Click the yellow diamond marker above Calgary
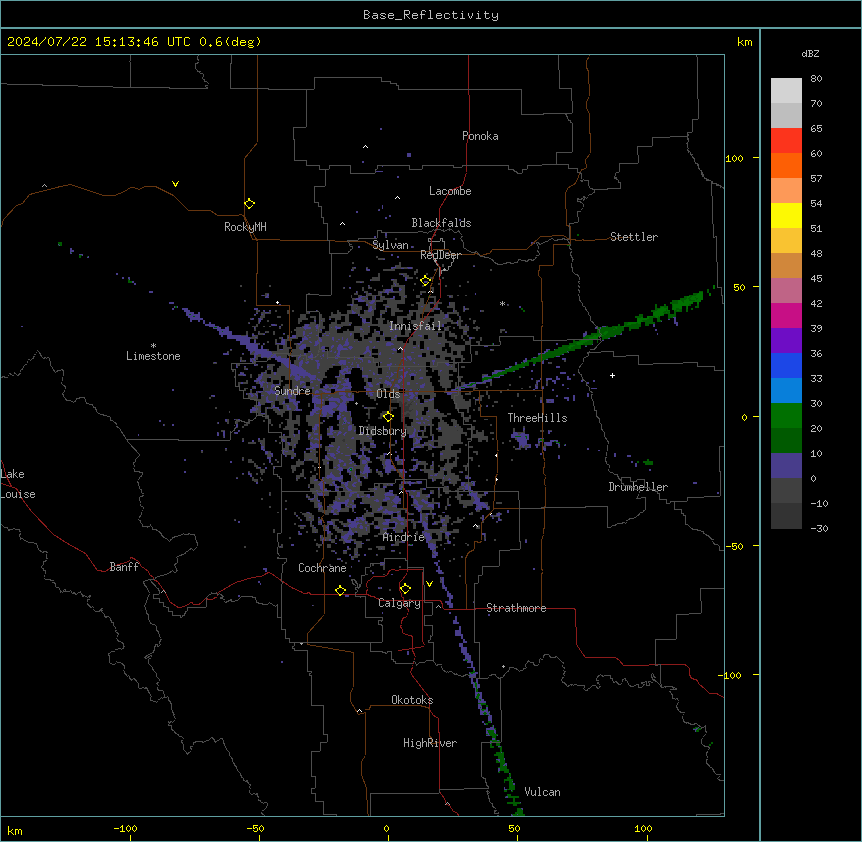 (x=405, y=589)
